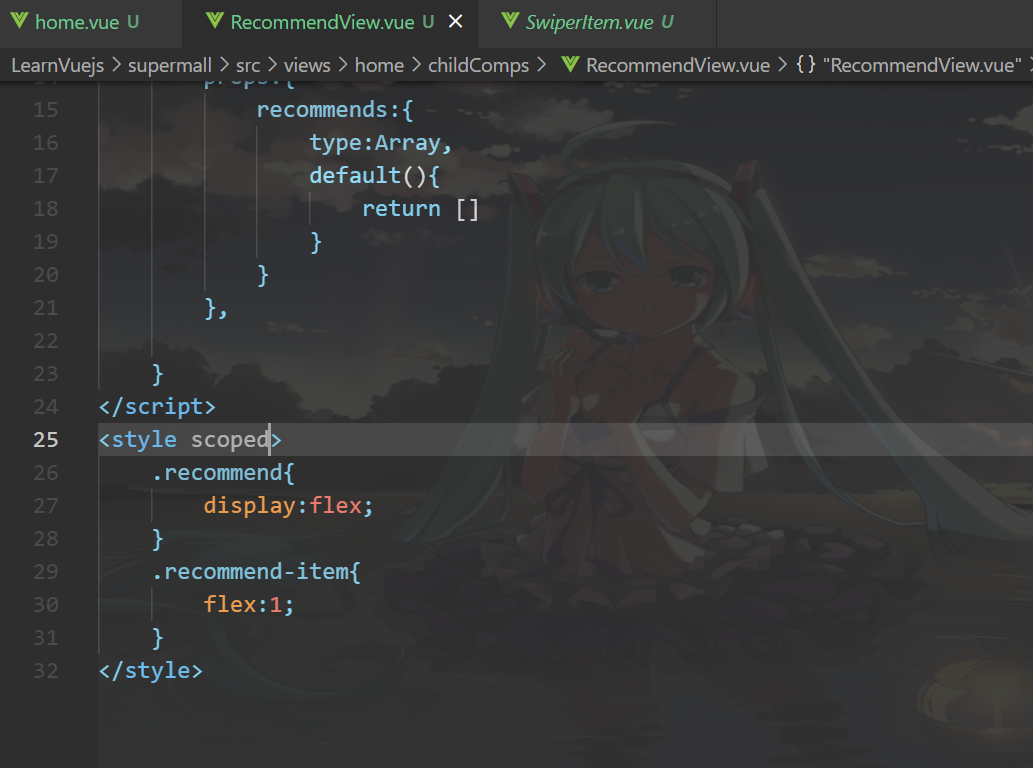Screen dimensions: 1033x768
Task: Click git status U on SwiperItem.vue tab
Action: [667, 22]
